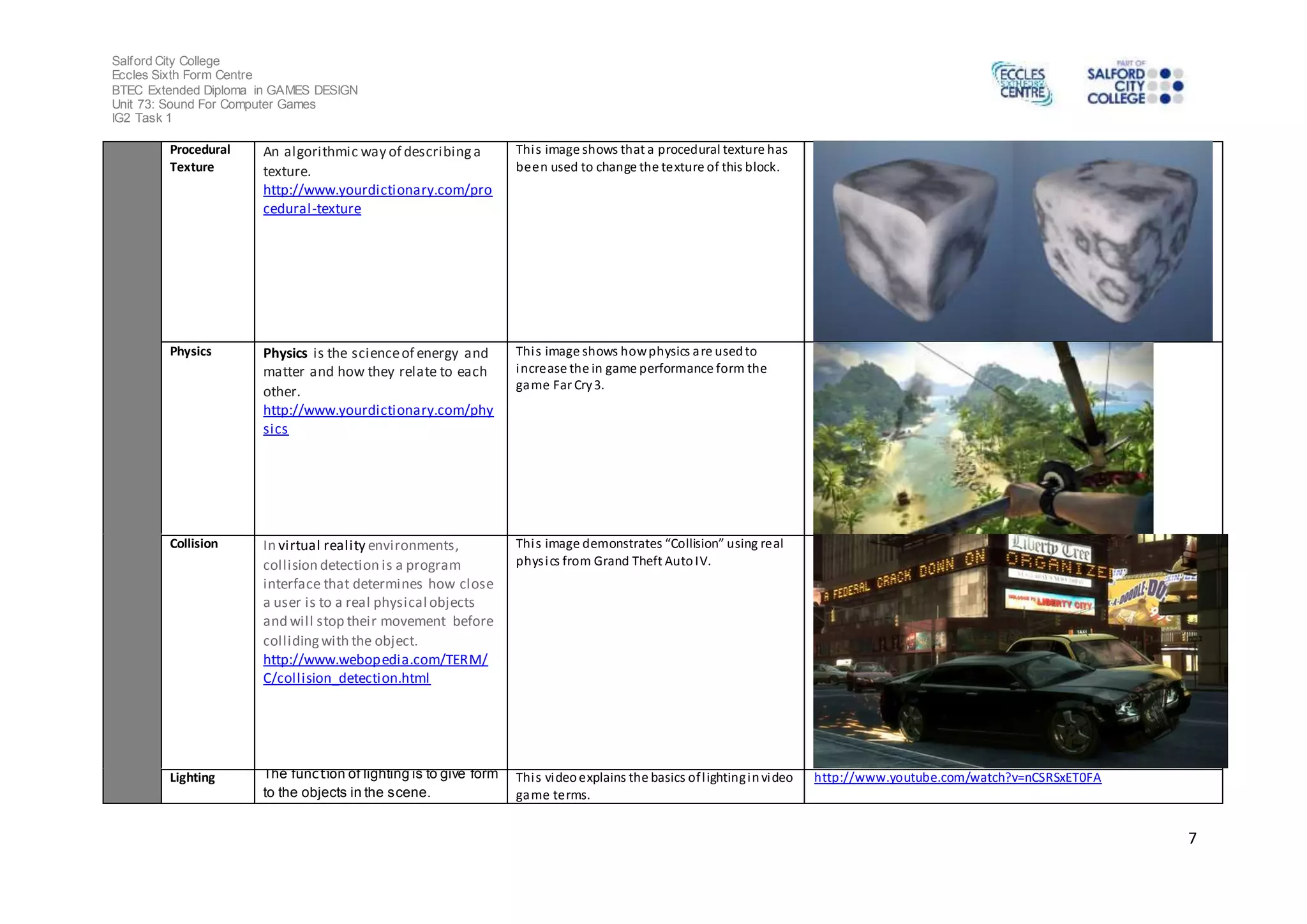The image size is (1307, 924).
Task: Click the grey sidebar column of the table
Action: 132,472
